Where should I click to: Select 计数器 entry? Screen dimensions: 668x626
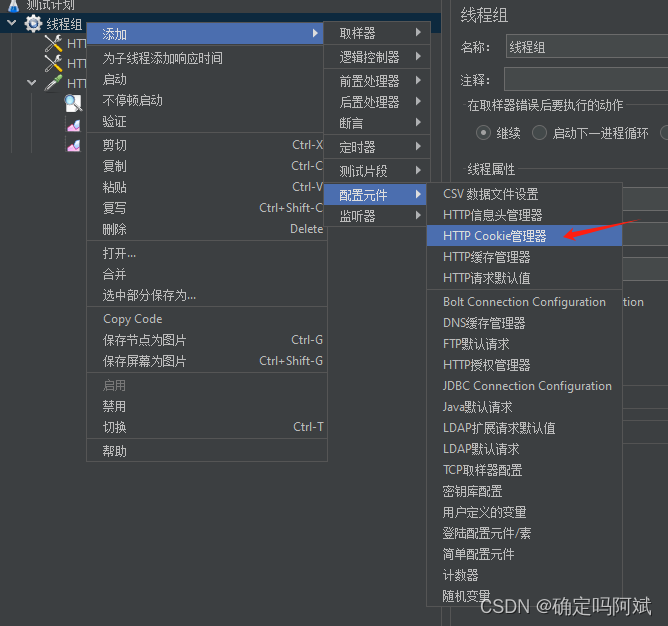pyautogui.click(x=524, y=575)
